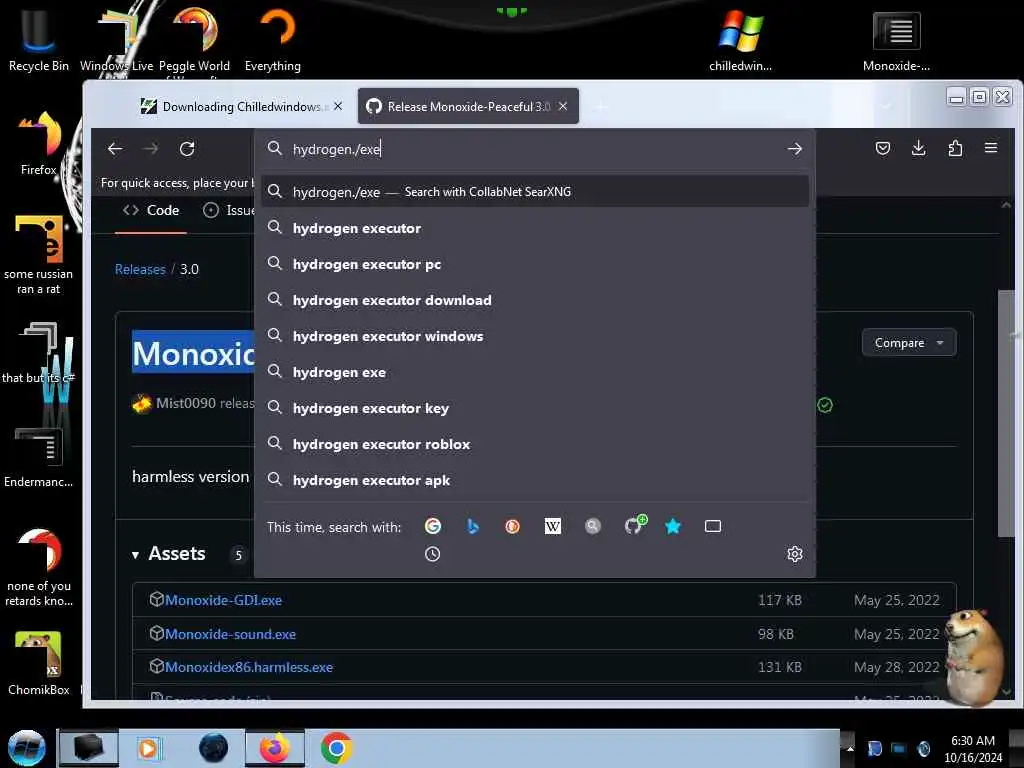Screen dimensions: 1024x768
Task: Open the chilledwin... desktop file
Action: [741, 39]
